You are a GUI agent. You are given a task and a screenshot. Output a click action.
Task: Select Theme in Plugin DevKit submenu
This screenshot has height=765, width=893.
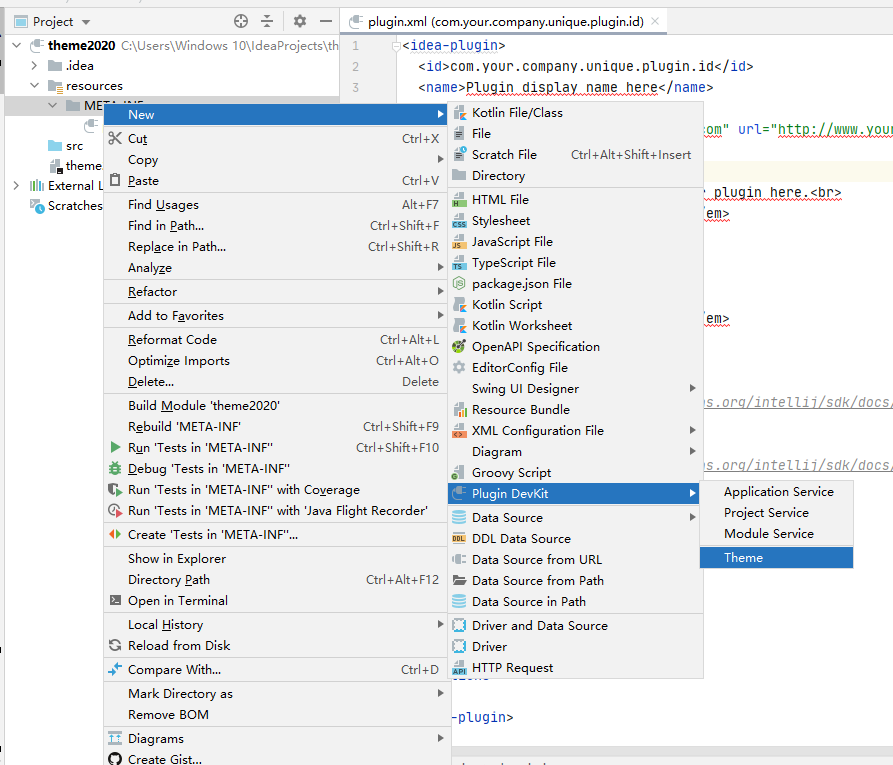pyautogui.click(x=776, y=558)
